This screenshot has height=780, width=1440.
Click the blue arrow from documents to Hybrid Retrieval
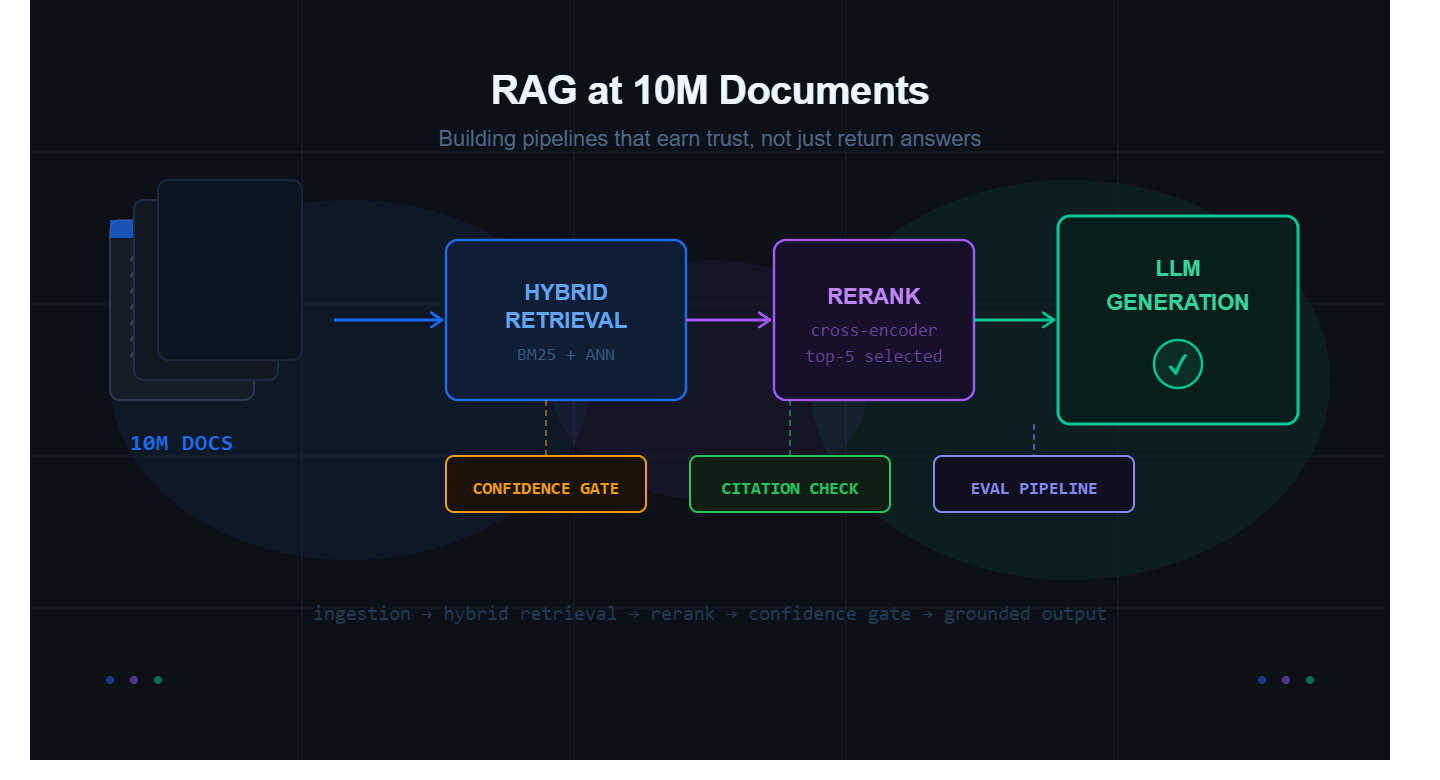coord(389,320)
